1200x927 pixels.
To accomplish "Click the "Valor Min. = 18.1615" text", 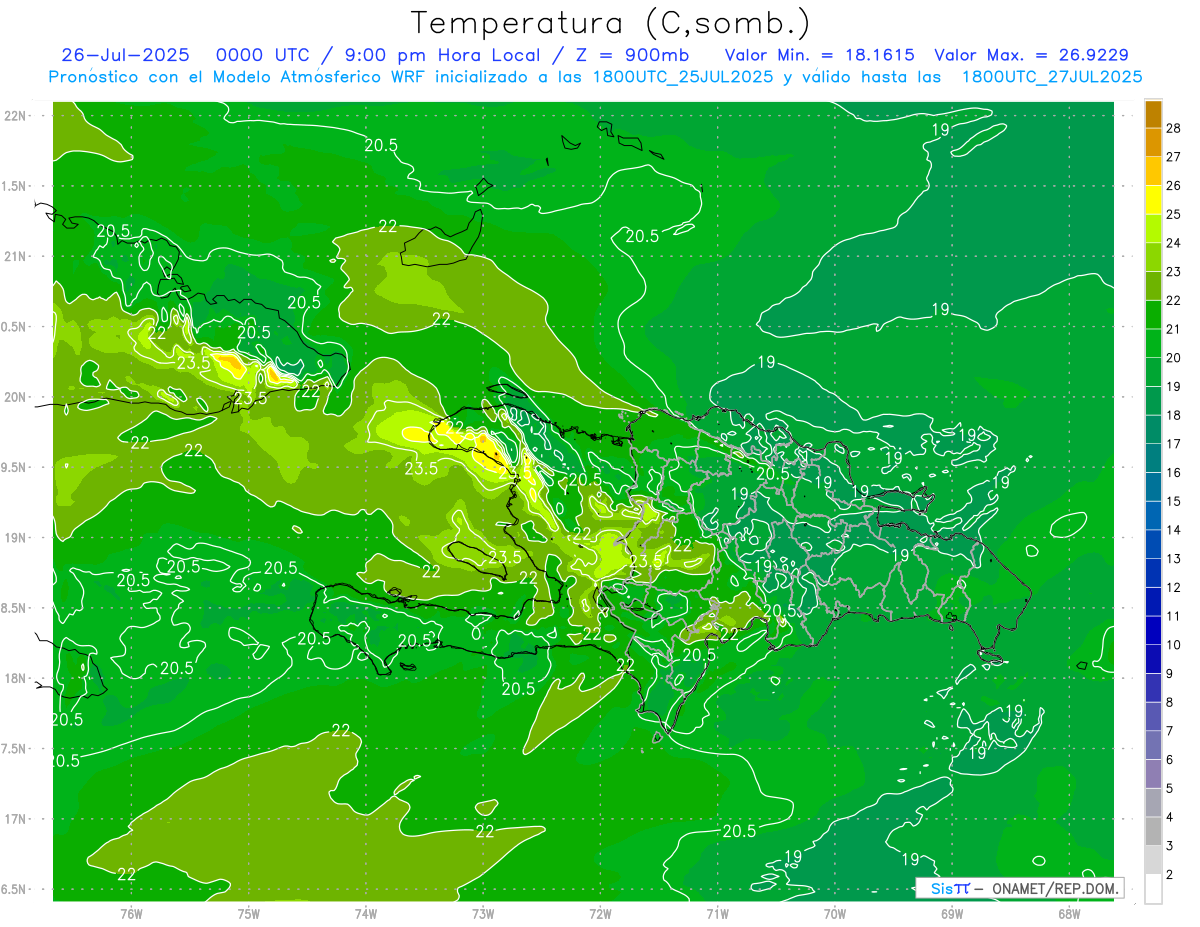I will click(819, 55).
